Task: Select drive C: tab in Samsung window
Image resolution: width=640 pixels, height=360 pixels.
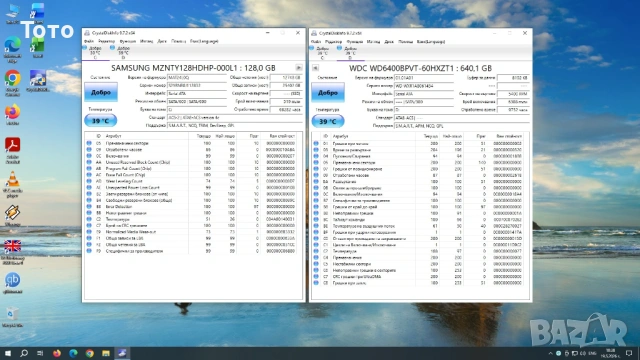Action: (95, 53)
